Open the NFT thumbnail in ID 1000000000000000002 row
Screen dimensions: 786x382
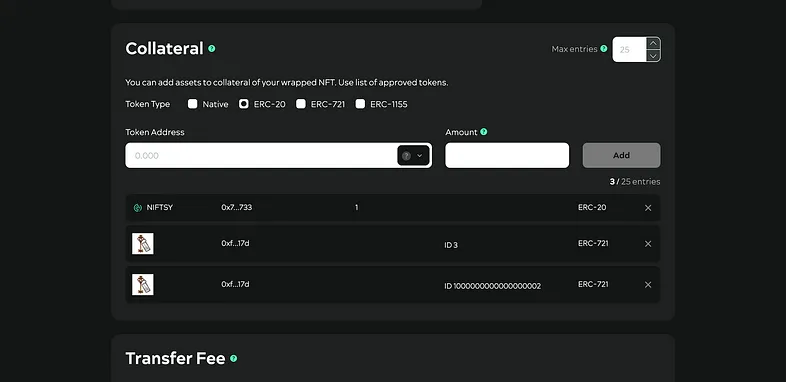coord(143,284)
